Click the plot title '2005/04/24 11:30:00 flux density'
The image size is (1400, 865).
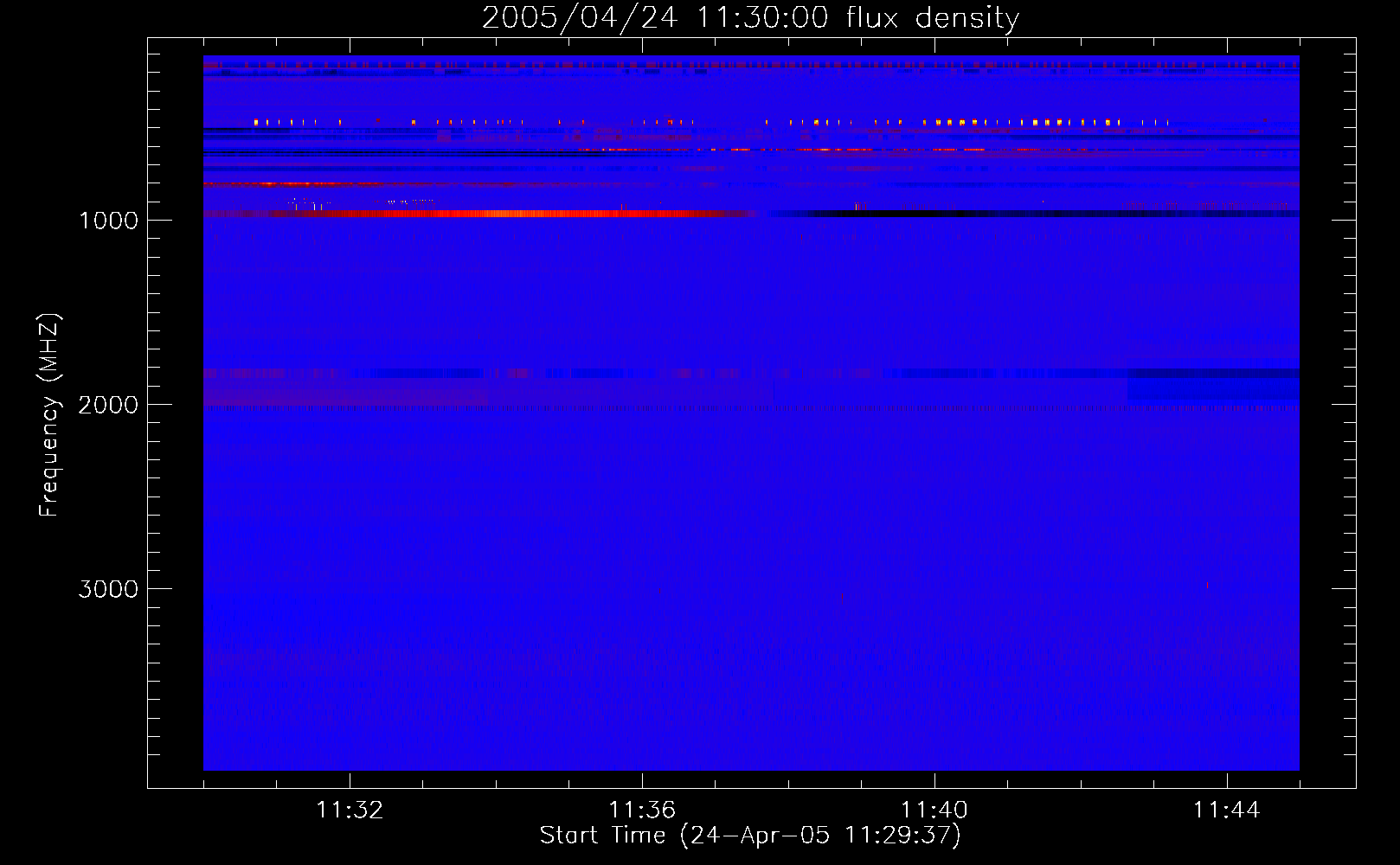(750, 17)
